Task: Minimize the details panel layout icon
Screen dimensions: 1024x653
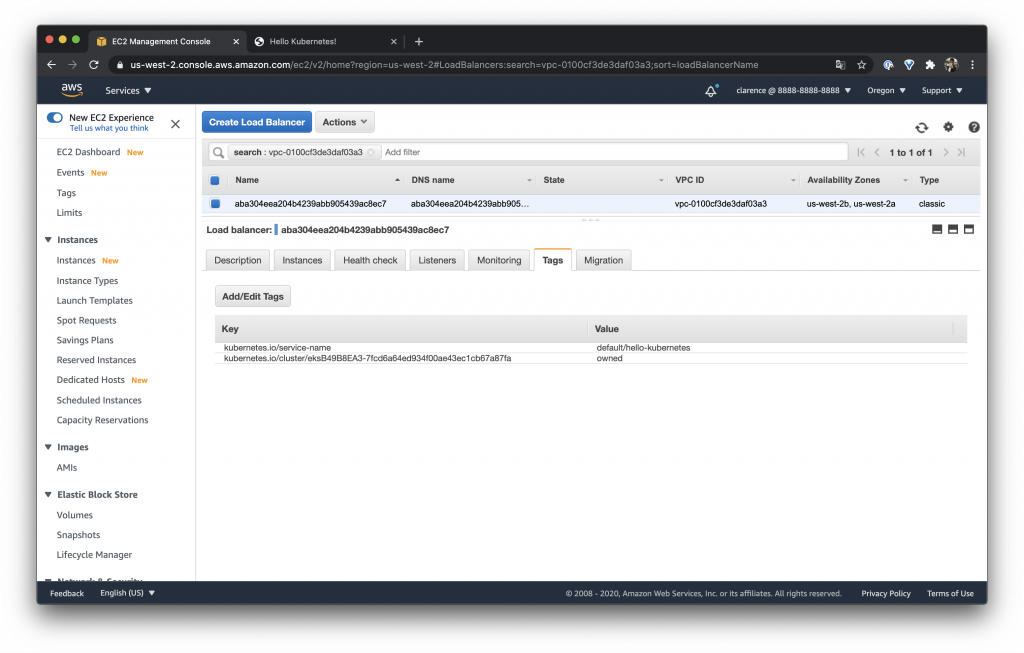Action: click(936, 229)
